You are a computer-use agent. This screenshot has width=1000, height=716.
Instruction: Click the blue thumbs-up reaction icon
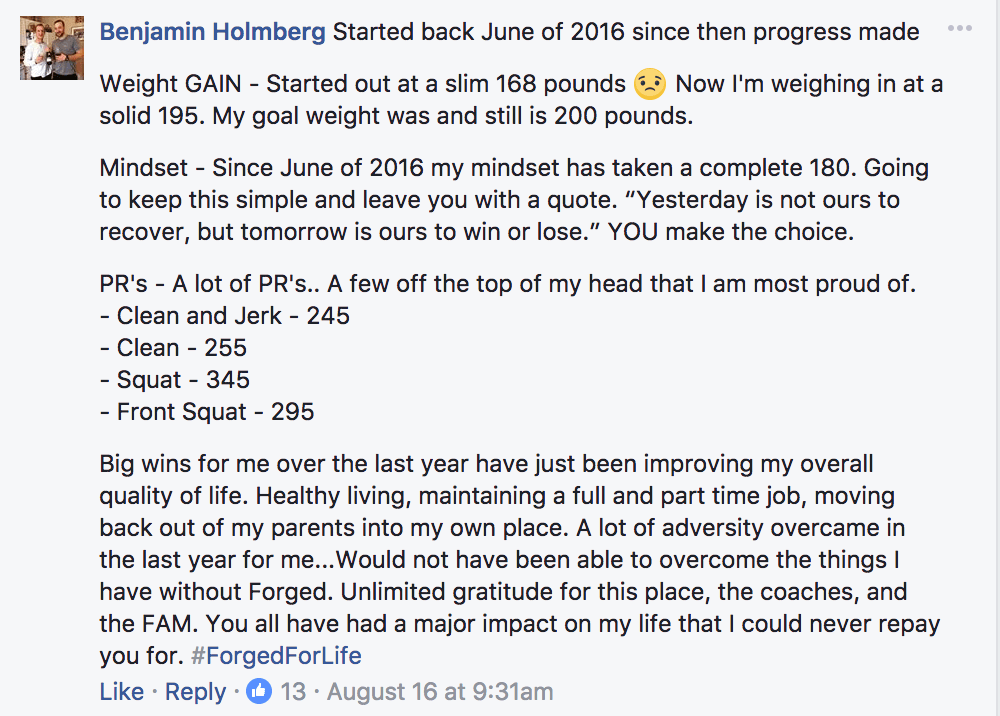click(x=259, y=691)
